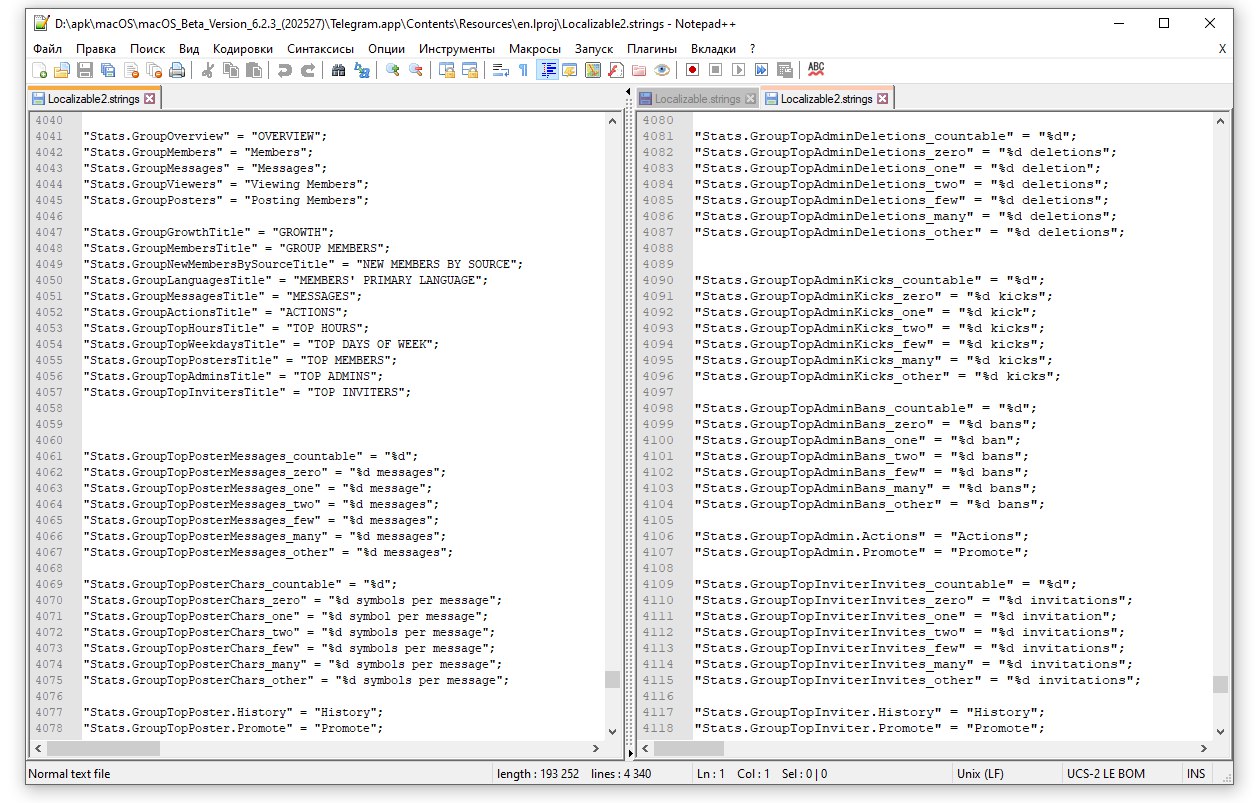
Task: Toggle the indent guide button
Action: [x=547, y=70]
